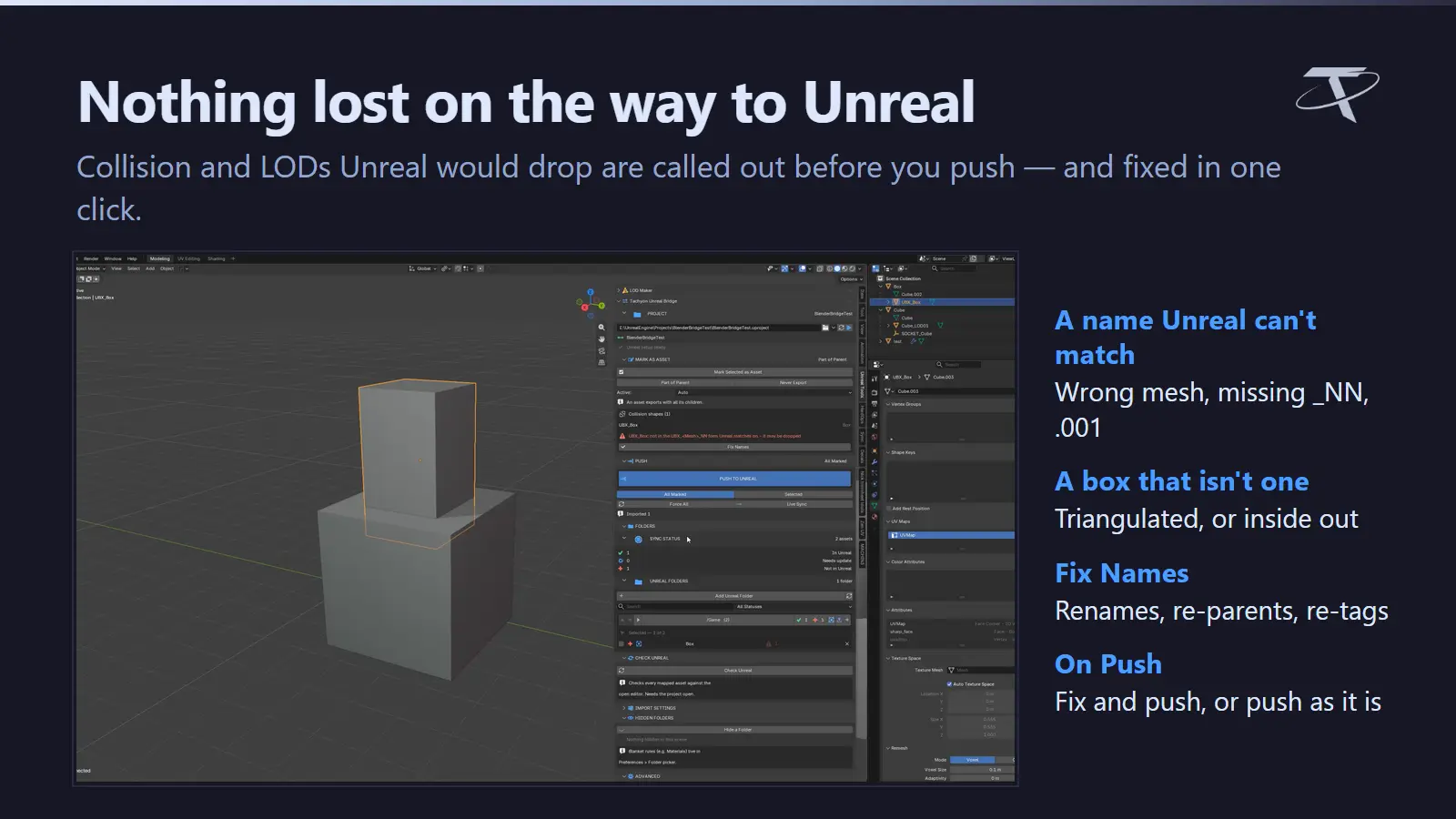Click the blue Z axis on navigation gizmo

(x=591, y=292)
